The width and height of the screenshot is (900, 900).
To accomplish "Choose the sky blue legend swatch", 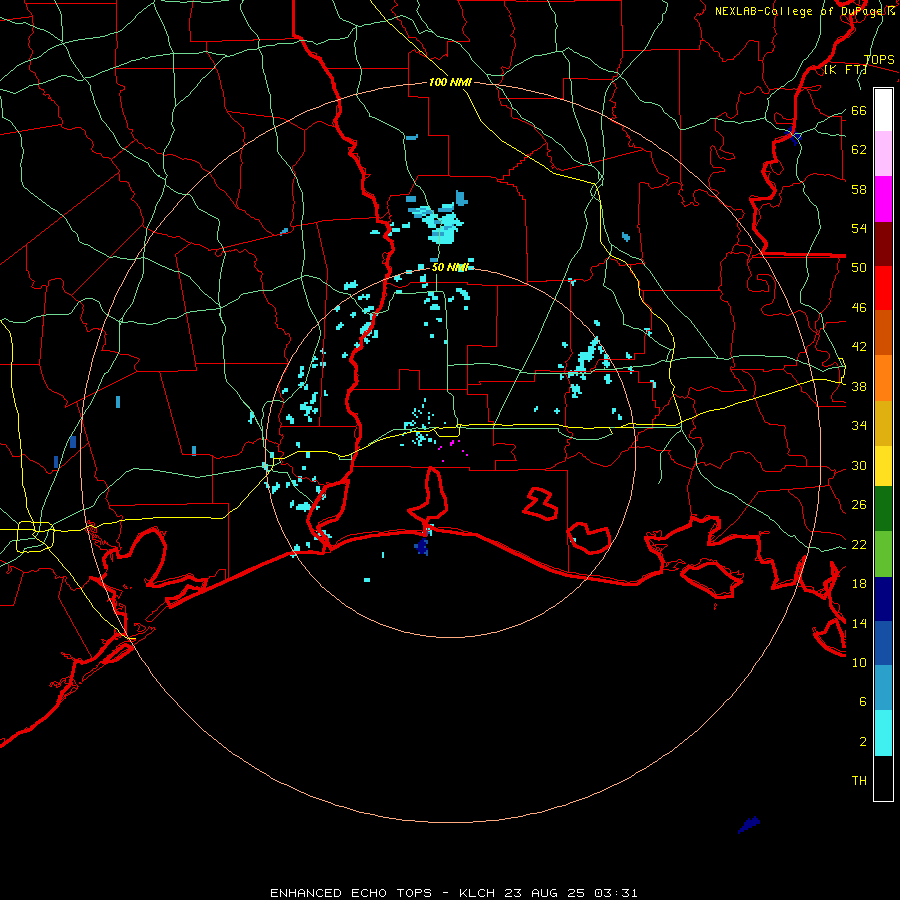I will 883,688.
